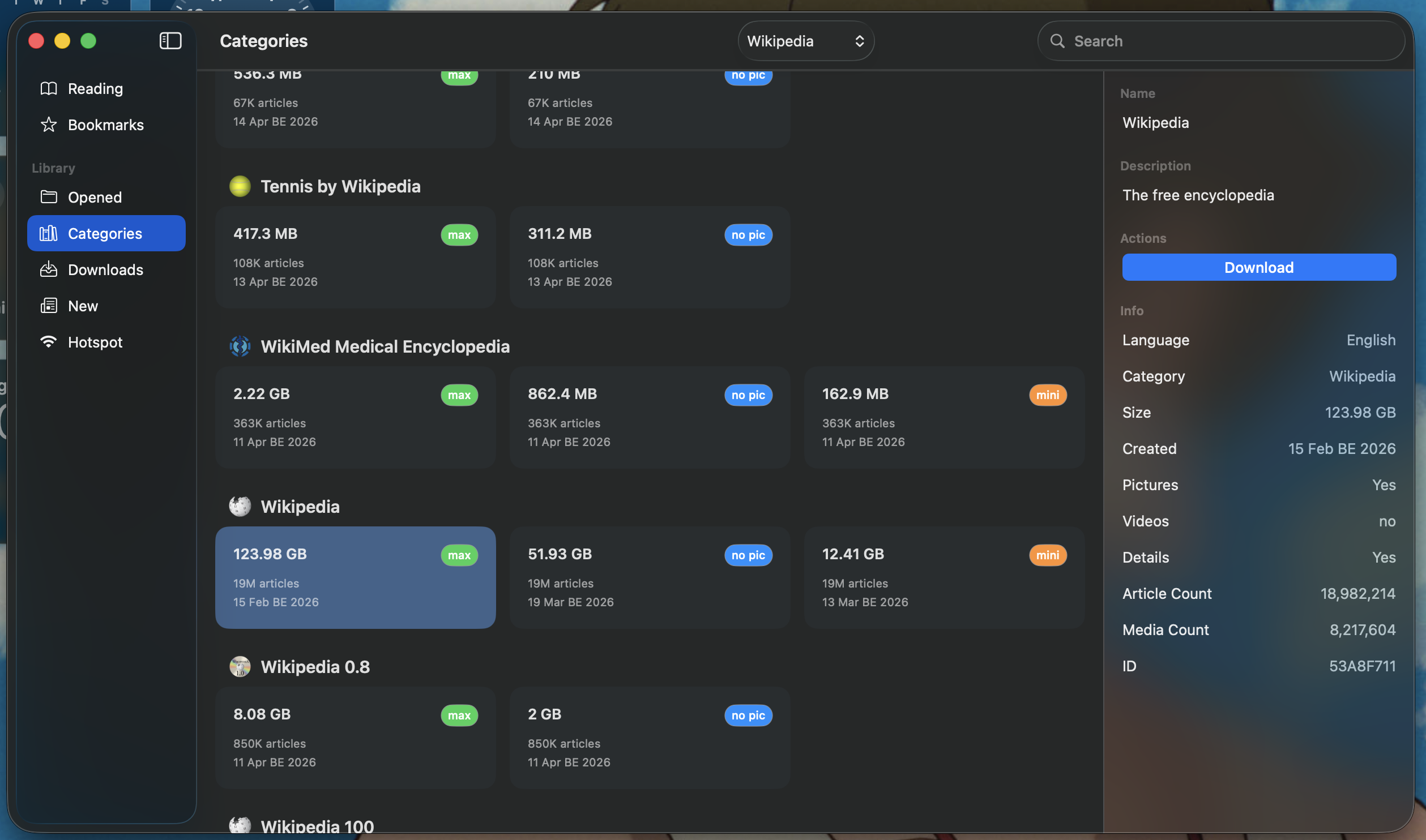Click mini badge on 162.9 MB card
Viewport: 1426px width, 840px height.
(1048, 395)
